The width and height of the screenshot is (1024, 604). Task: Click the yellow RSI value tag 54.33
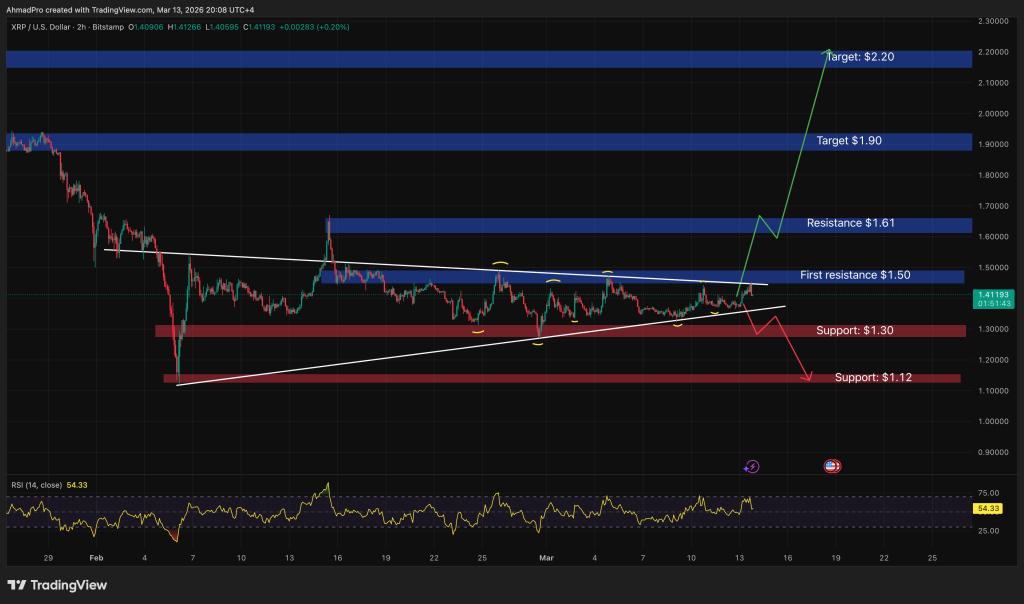click(988, 509)
